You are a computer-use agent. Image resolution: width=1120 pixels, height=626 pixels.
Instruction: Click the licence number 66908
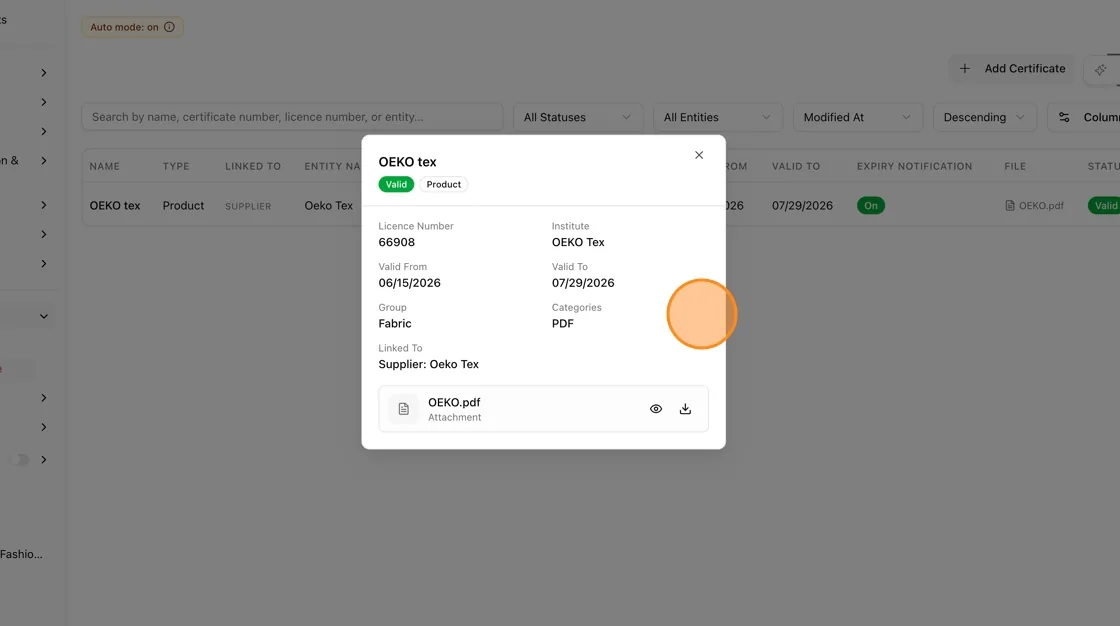click(396, 242)
